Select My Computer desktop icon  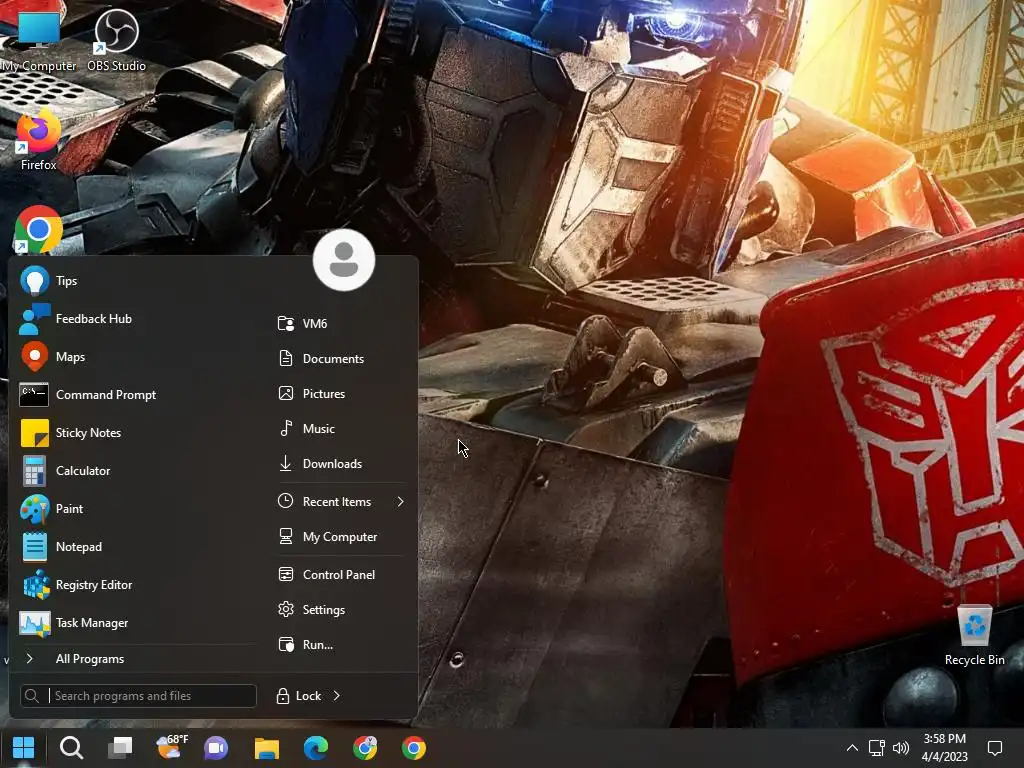39,40
